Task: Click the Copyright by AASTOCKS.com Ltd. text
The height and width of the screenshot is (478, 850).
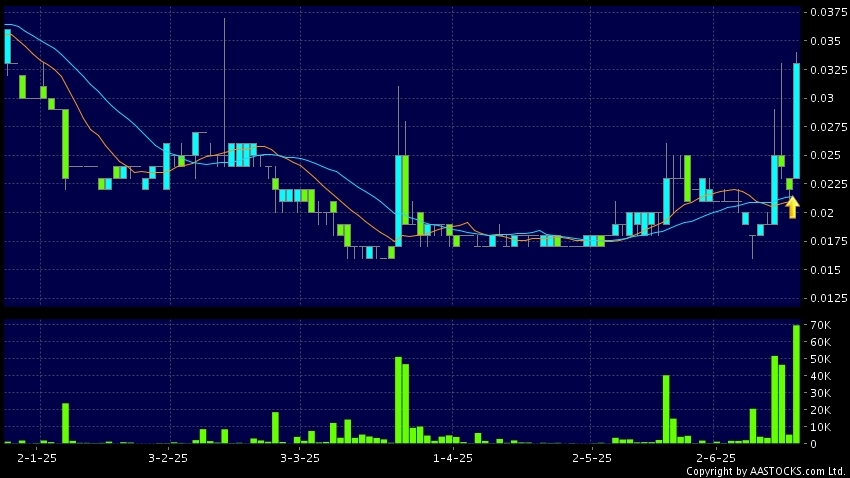Action: (766, 471)
